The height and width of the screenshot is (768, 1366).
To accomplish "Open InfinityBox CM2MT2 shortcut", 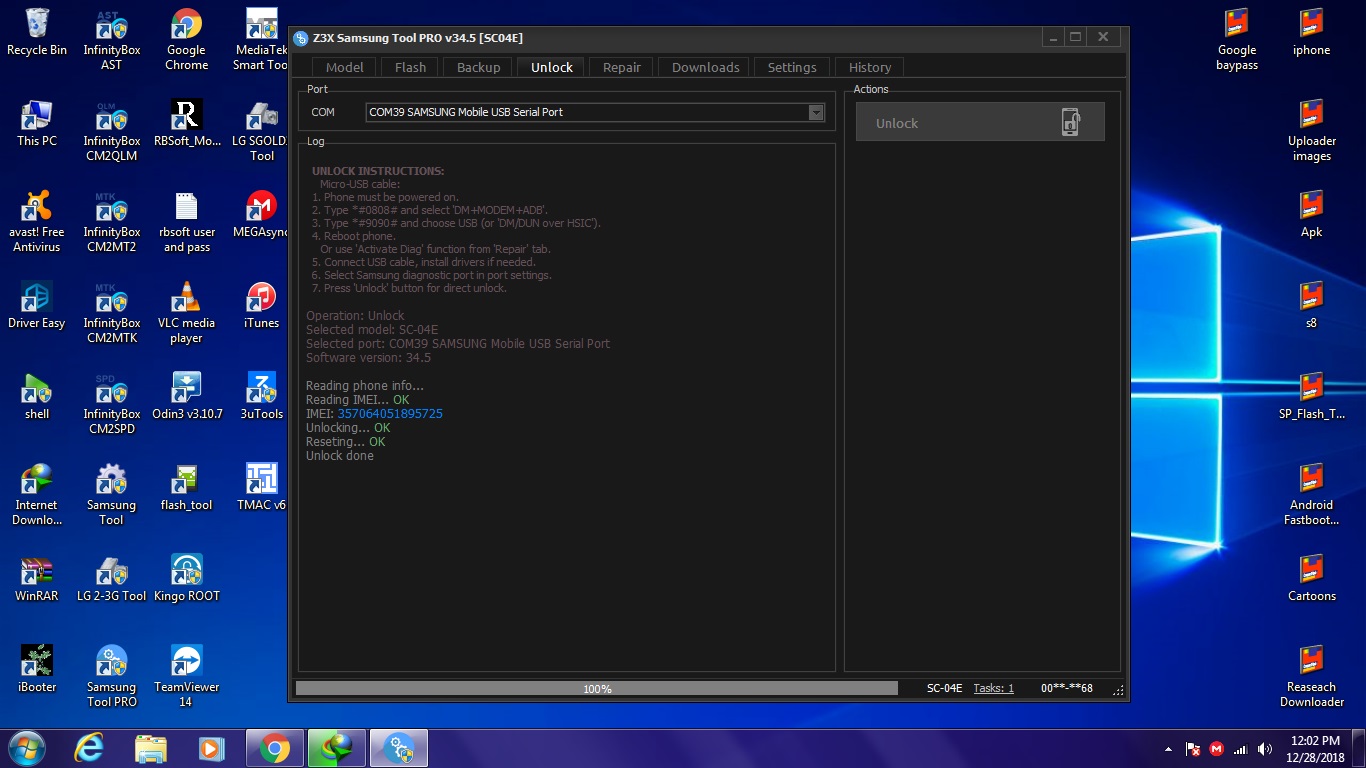I will click(111, 222).
